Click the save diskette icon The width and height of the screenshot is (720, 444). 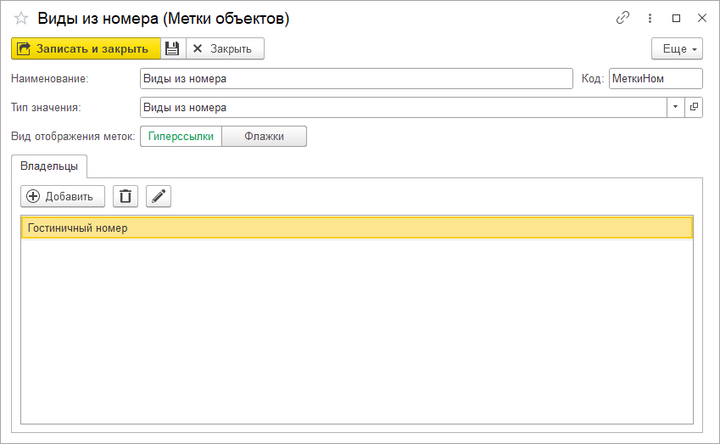[x=172, y=48]
